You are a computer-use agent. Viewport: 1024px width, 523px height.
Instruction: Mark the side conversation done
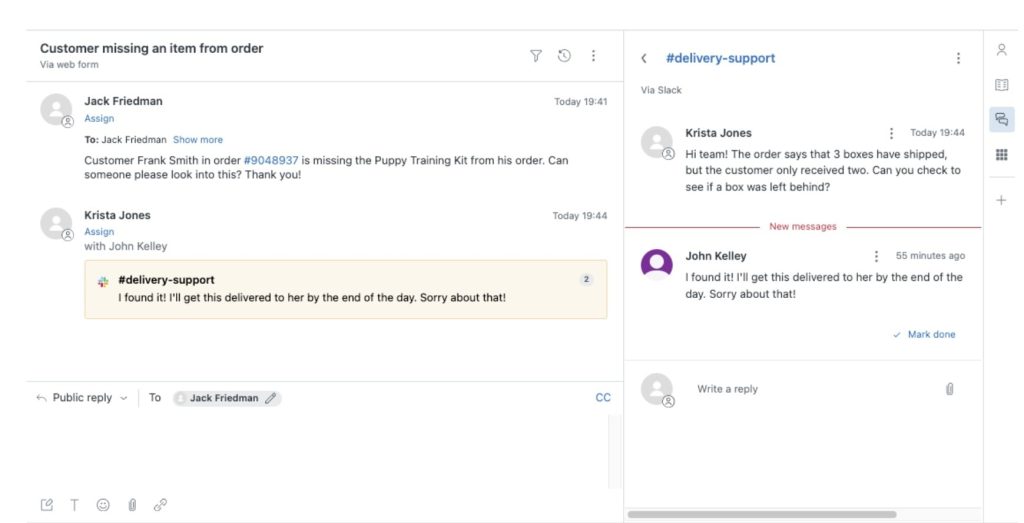(x=924, y=334)
